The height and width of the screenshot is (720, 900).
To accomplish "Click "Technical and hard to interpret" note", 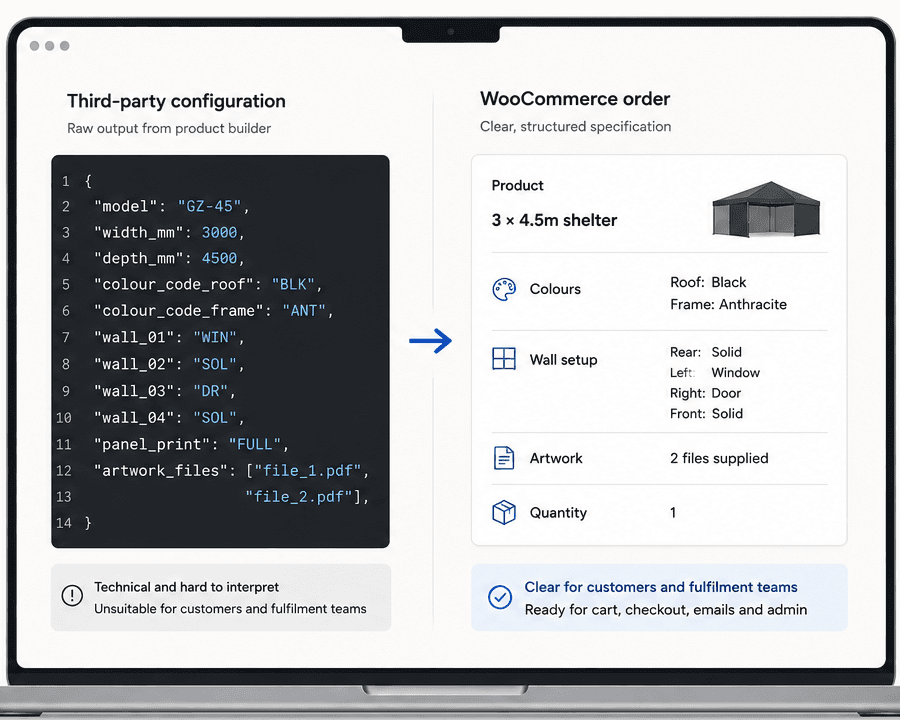I will click(x=187, y=587).
